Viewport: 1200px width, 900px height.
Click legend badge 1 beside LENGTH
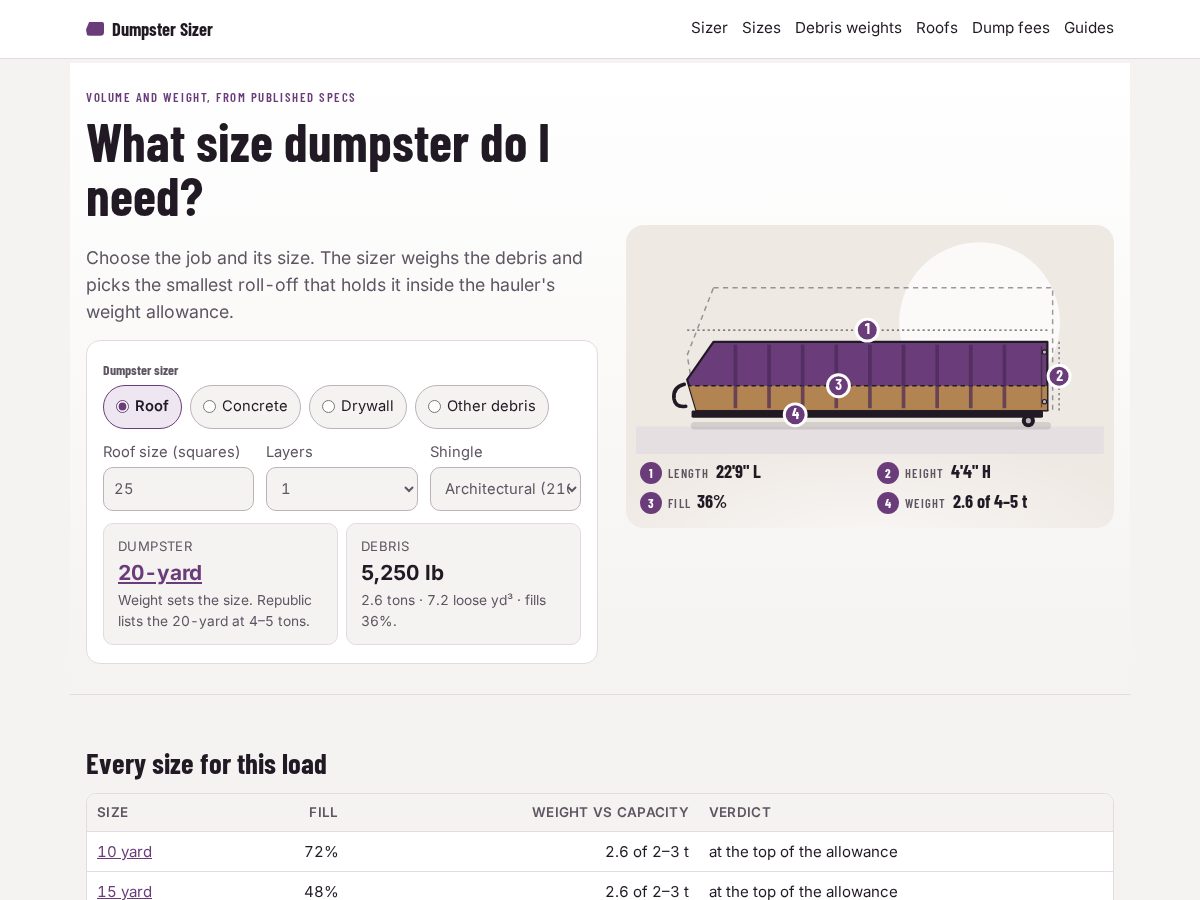point(651,473)
